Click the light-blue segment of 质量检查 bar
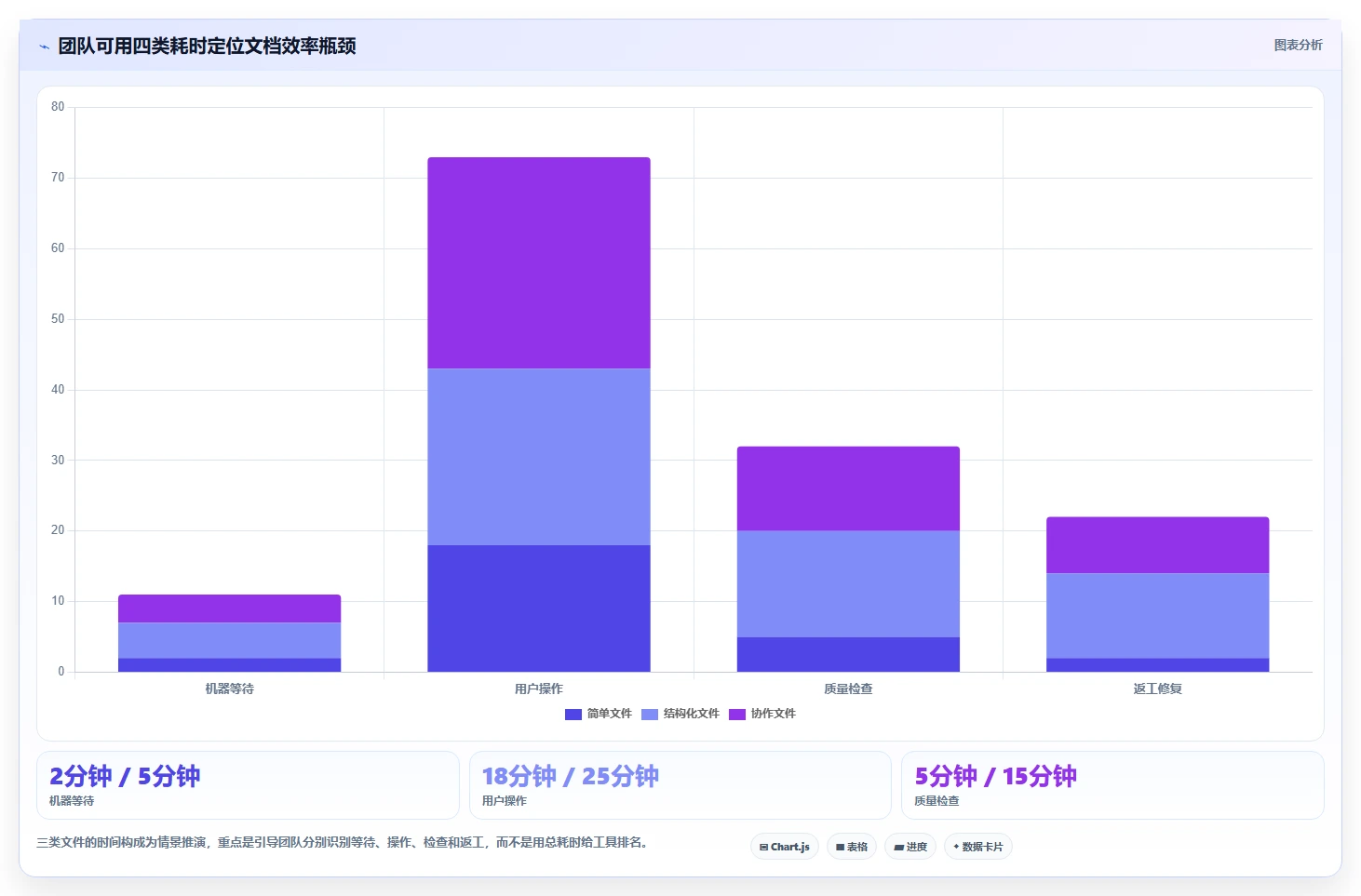 (848, 584)
